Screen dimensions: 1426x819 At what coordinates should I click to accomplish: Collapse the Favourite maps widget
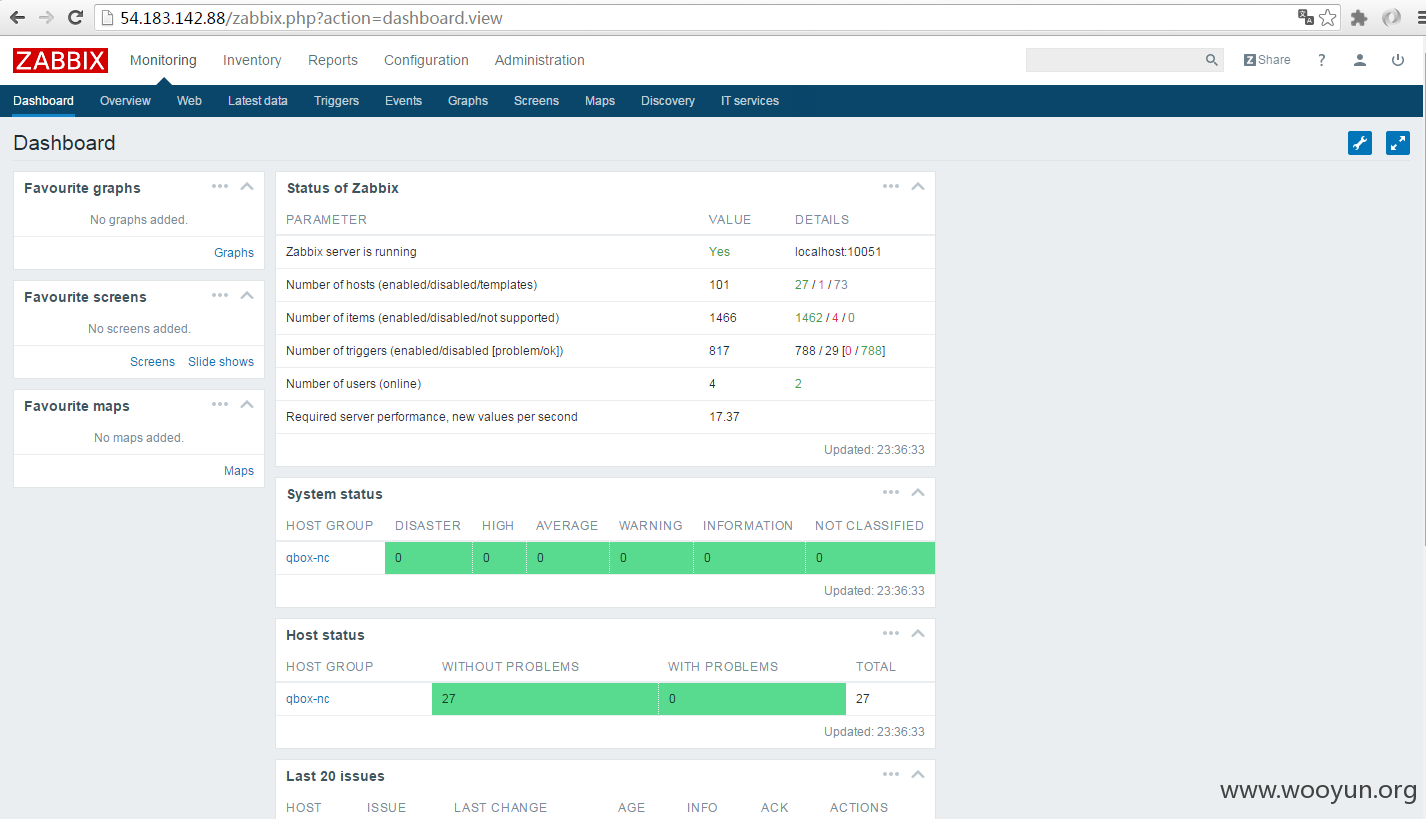click(x=247, y=404)
